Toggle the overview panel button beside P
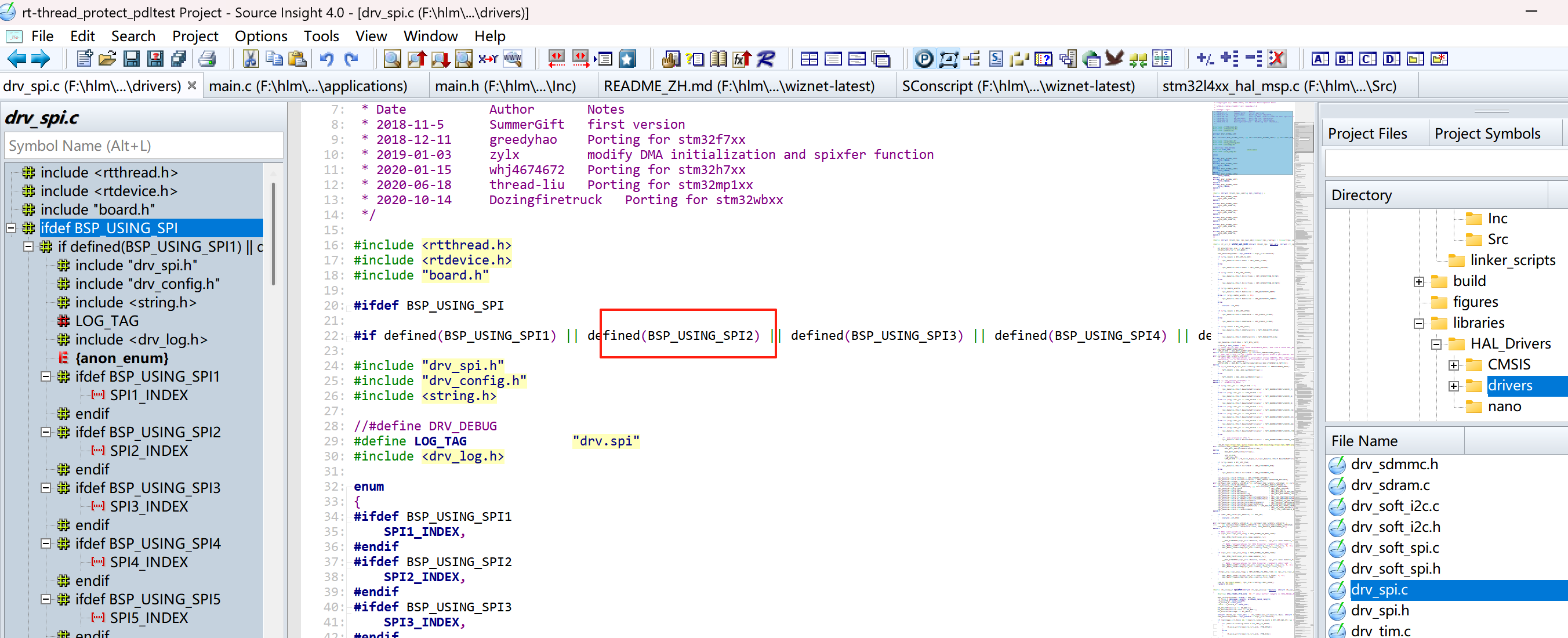This screenshot has width=1568, height=638. (948, 59)
